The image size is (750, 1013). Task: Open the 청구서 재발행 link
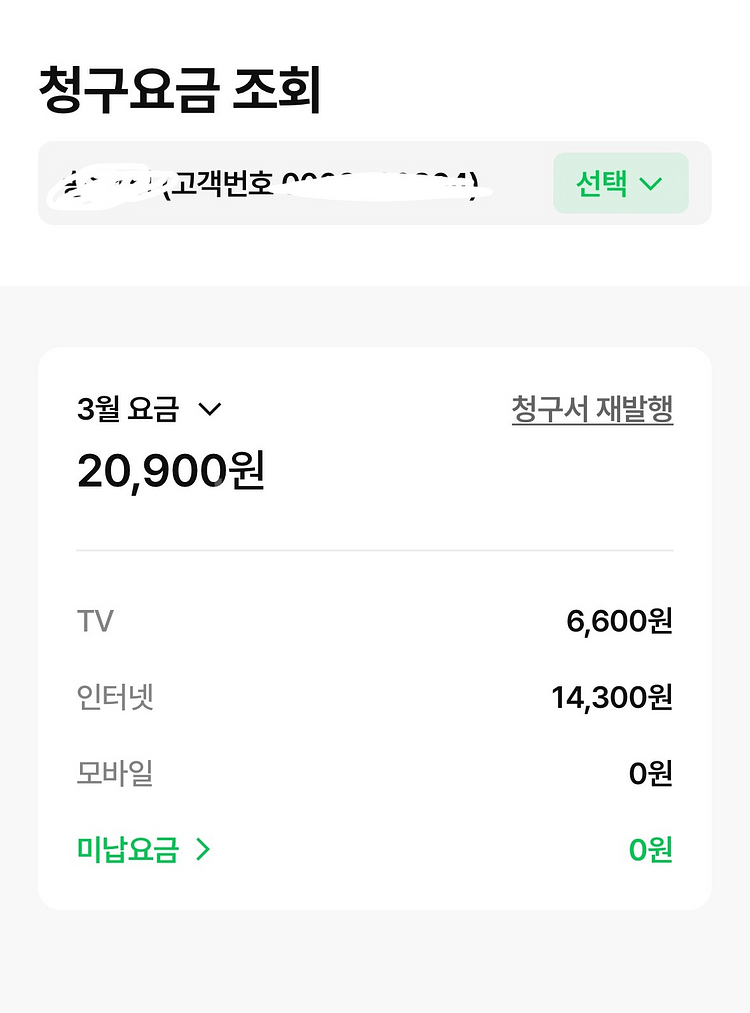coord(592,409)
